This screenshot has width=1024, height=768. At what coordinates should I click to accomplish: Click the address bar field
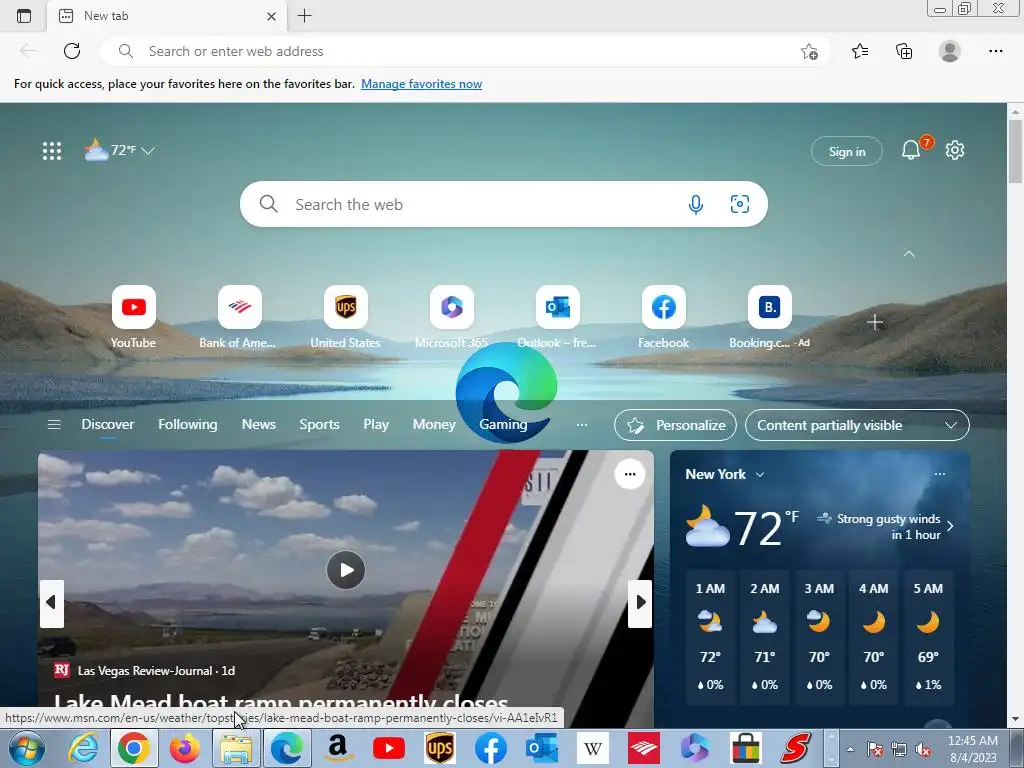[465, 51]
